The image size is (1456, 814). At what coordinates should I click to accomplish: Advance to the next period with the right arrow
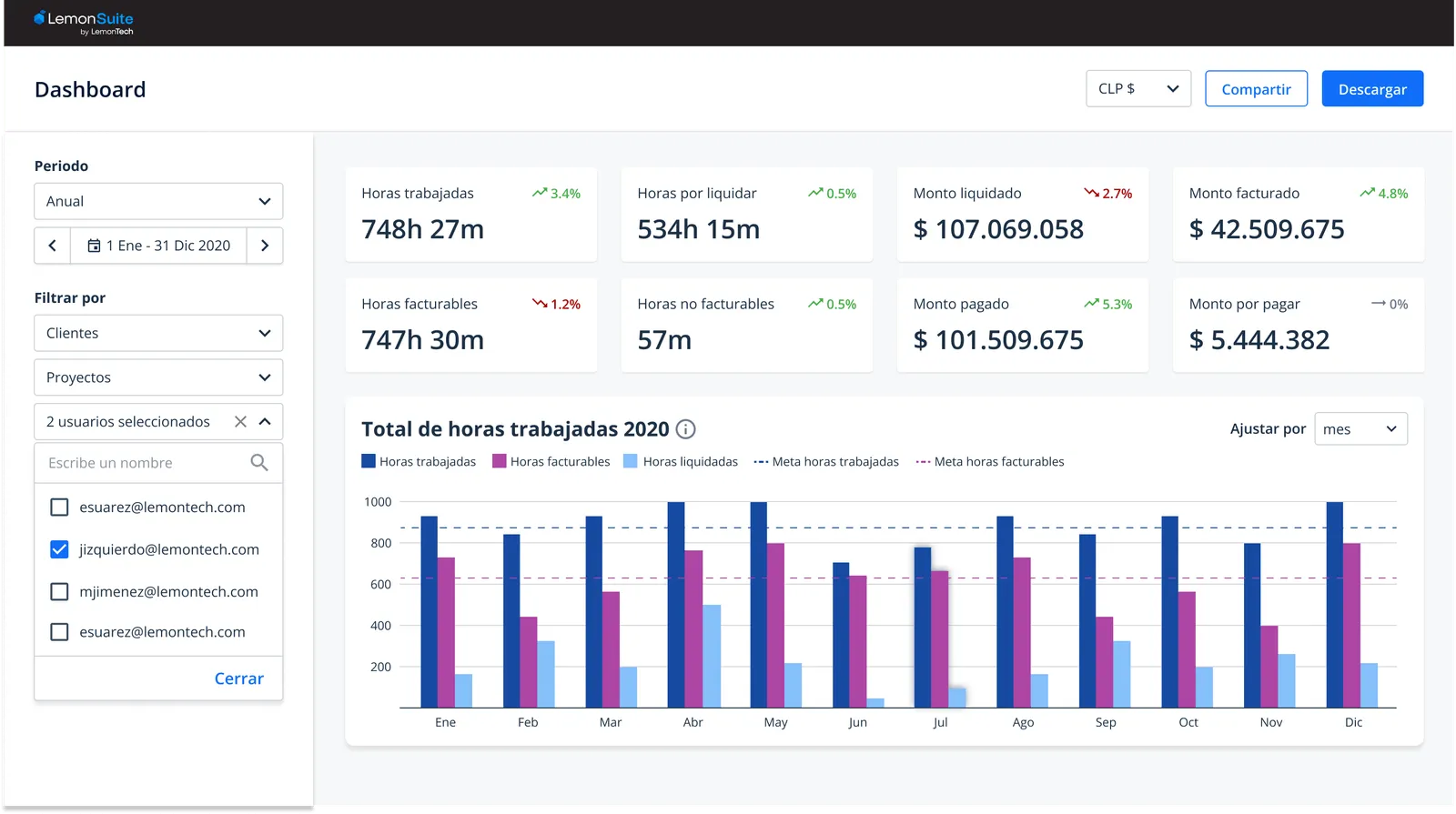[x=265, y=246]
